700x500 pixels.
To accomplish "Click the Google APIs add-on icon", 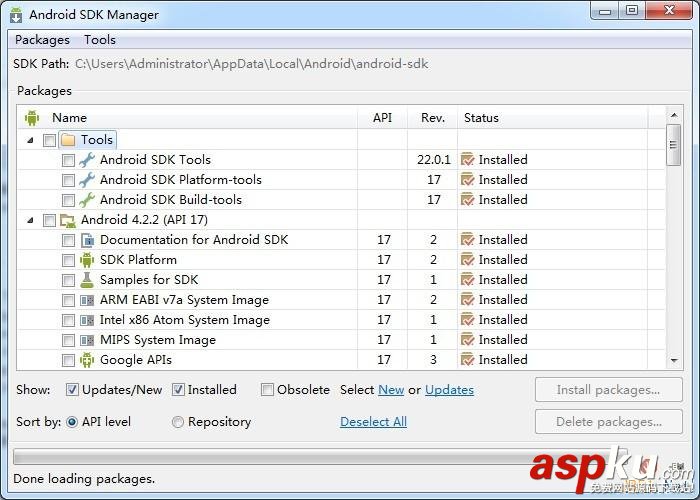I will click(x=87, y=360).
